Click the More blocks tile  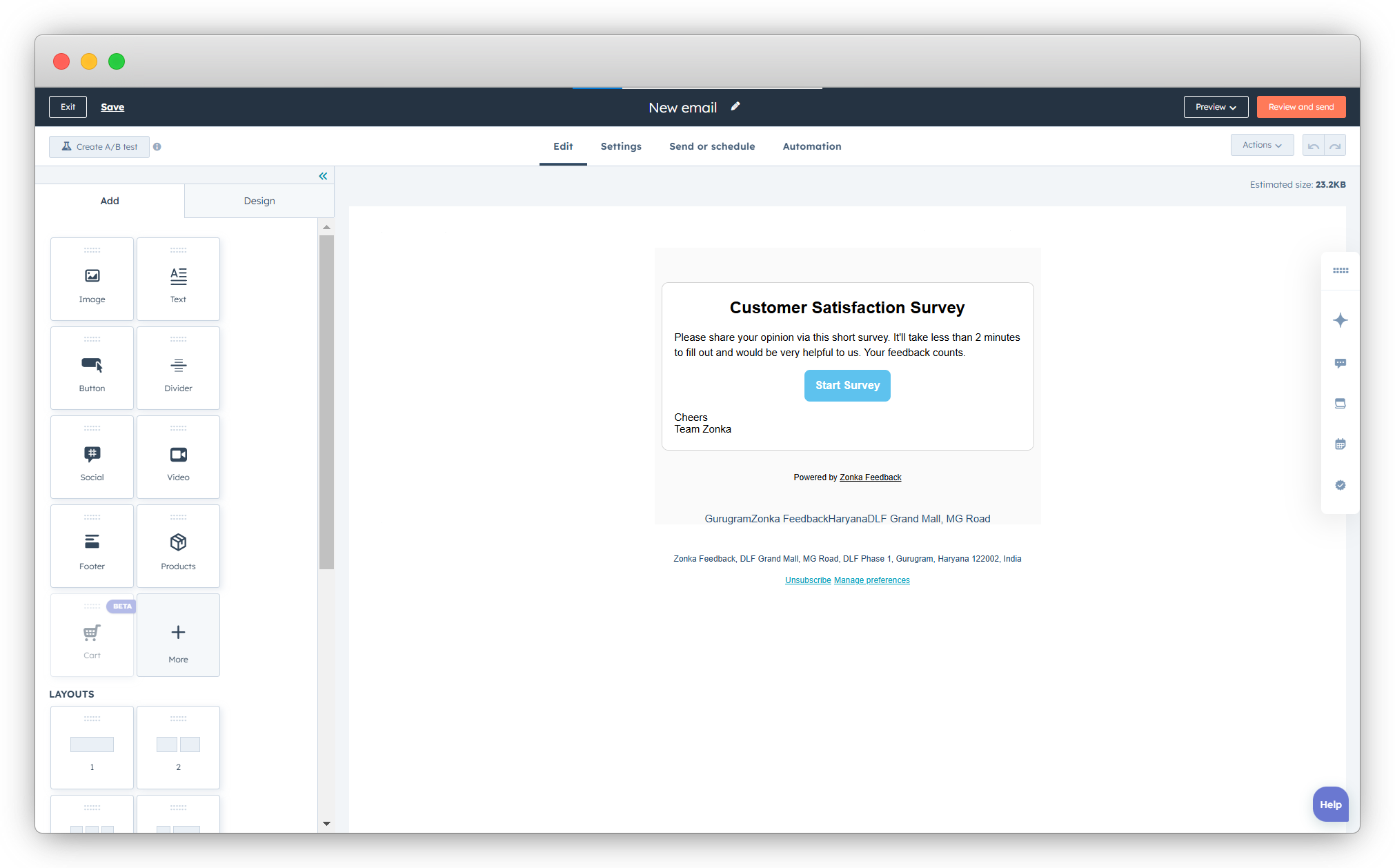pos(178,635)
